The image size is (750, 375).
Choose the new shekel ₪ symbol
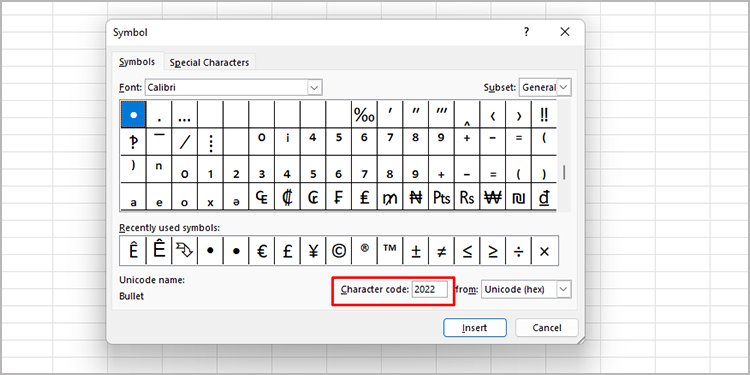(518, 197)
